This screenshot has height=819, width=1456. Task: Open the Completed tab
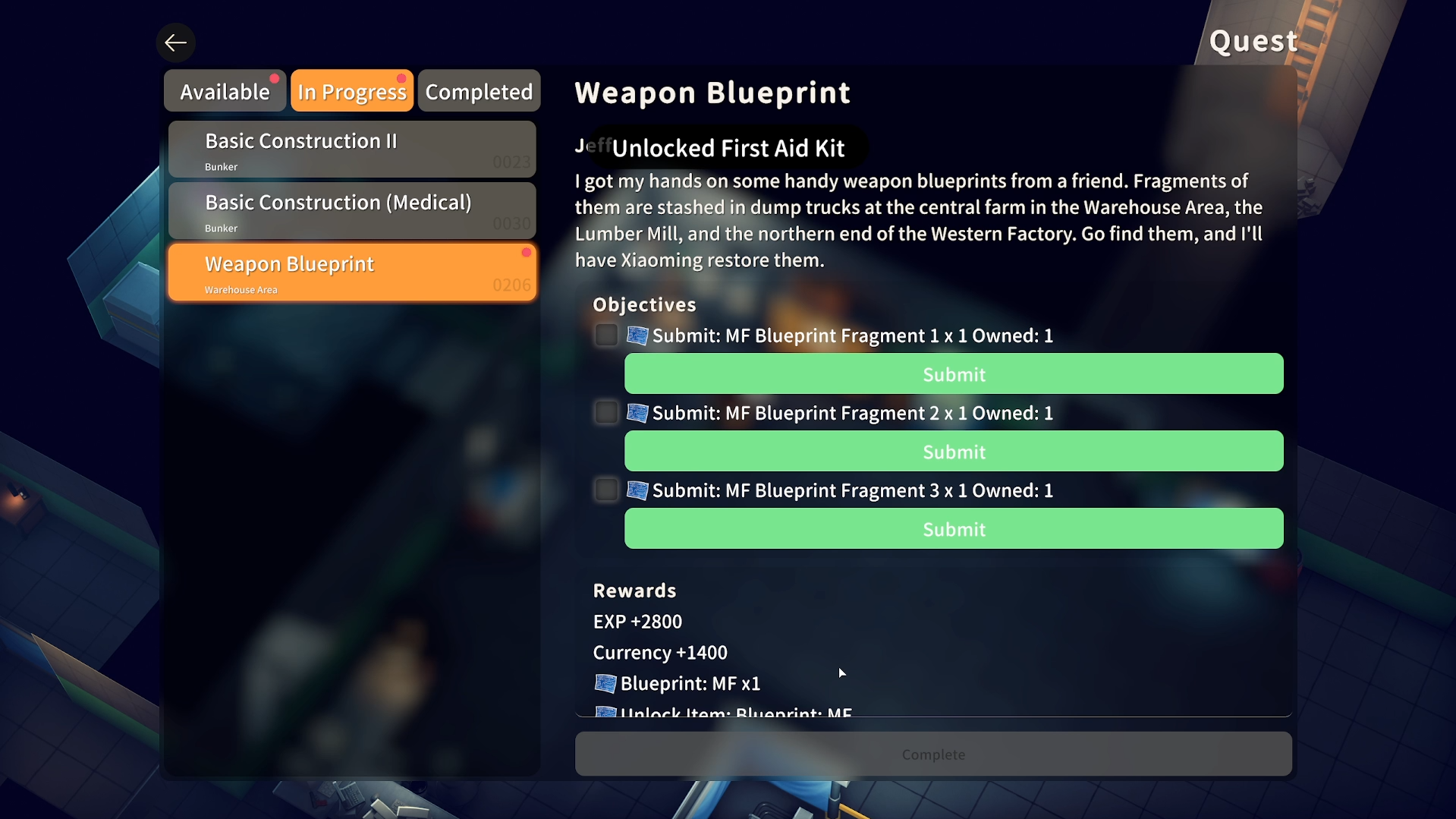click(x=479, y=91)
